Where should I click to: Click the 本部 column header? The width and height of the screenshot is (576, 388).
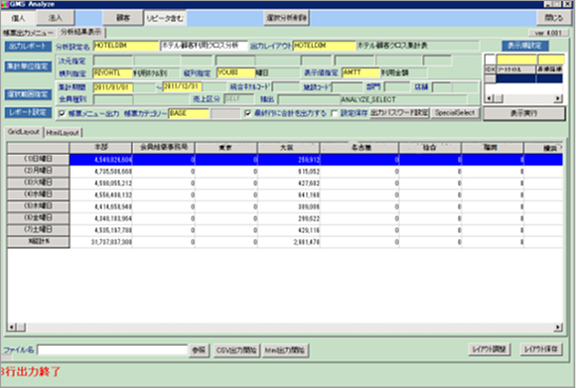pyautogui.click(x=101, y=148)
